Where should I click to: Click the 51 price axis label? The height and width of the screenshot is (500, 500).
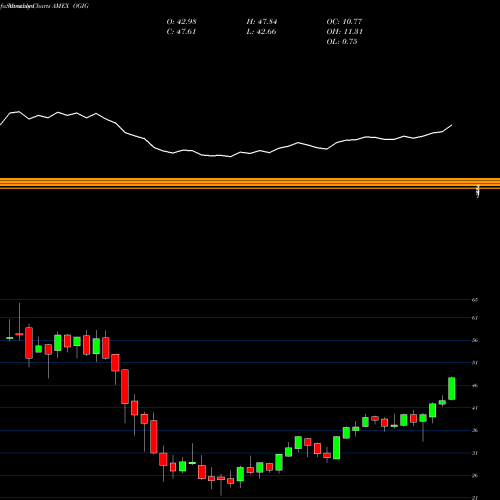pos(475,363)
